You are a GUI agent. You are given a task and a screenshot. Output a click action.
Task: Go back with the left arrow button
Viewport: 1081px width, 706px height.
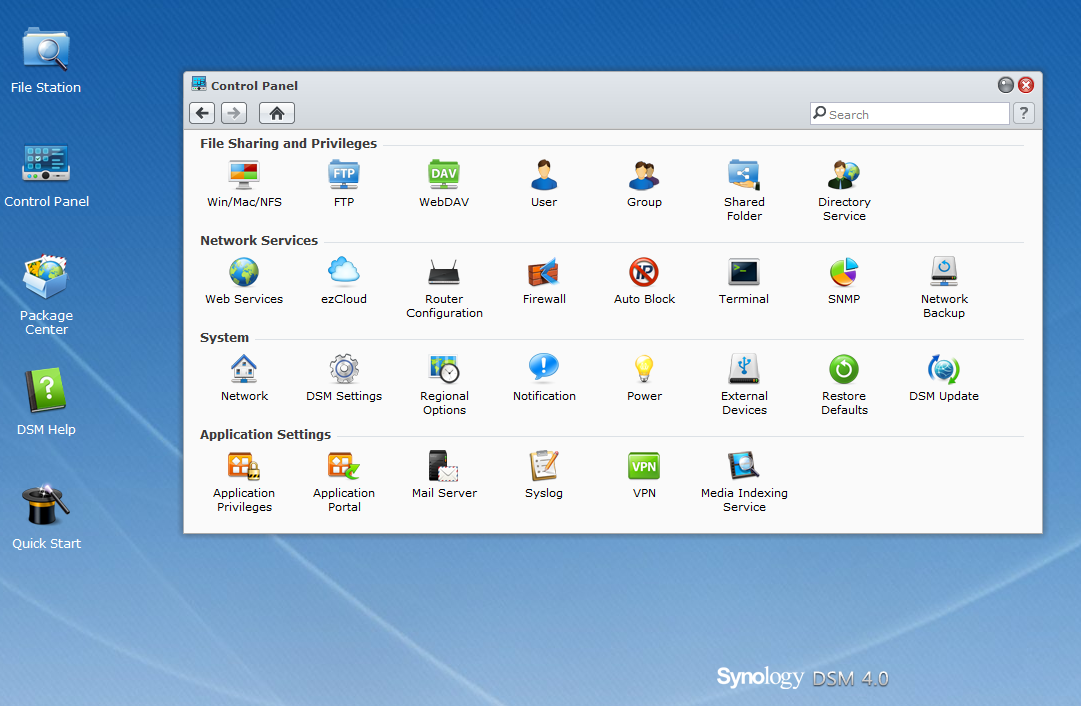click(x=202, y=113)
